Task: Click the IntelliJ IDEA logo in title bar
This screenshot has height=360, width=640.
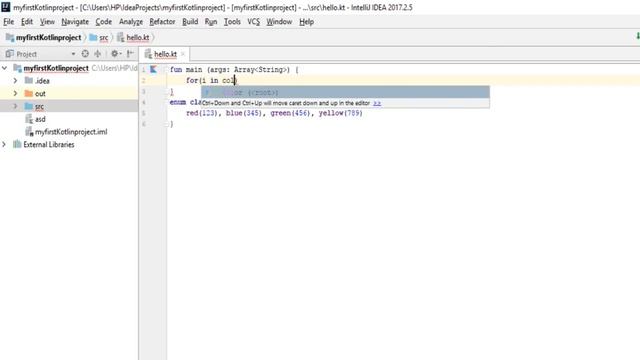Action: [x=6, y=7]
